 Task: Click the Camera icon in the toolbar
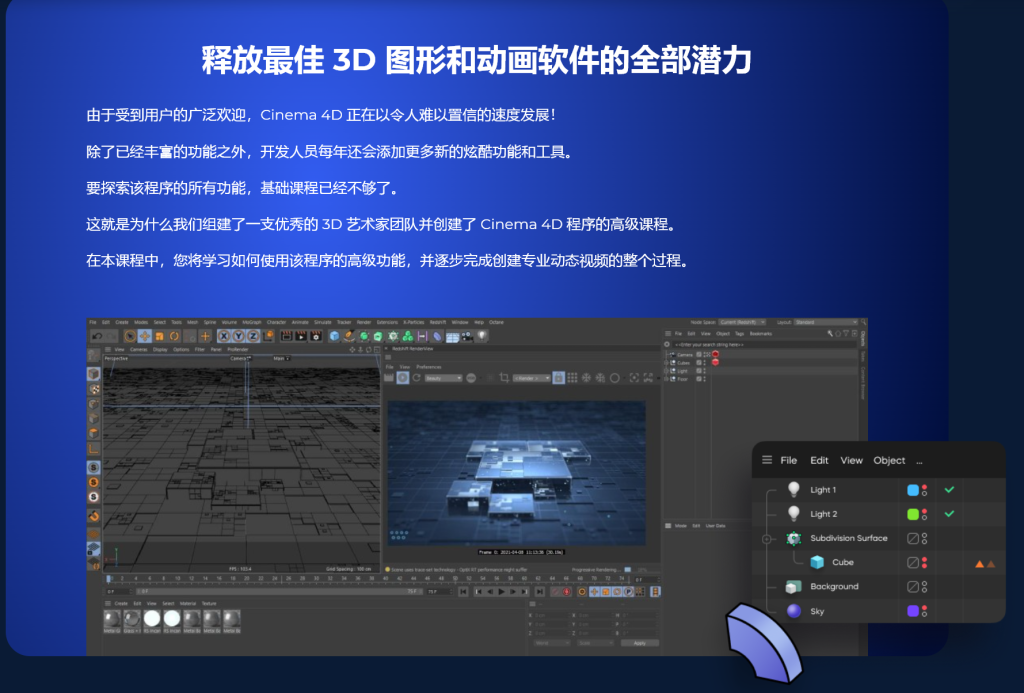(467, 337)
